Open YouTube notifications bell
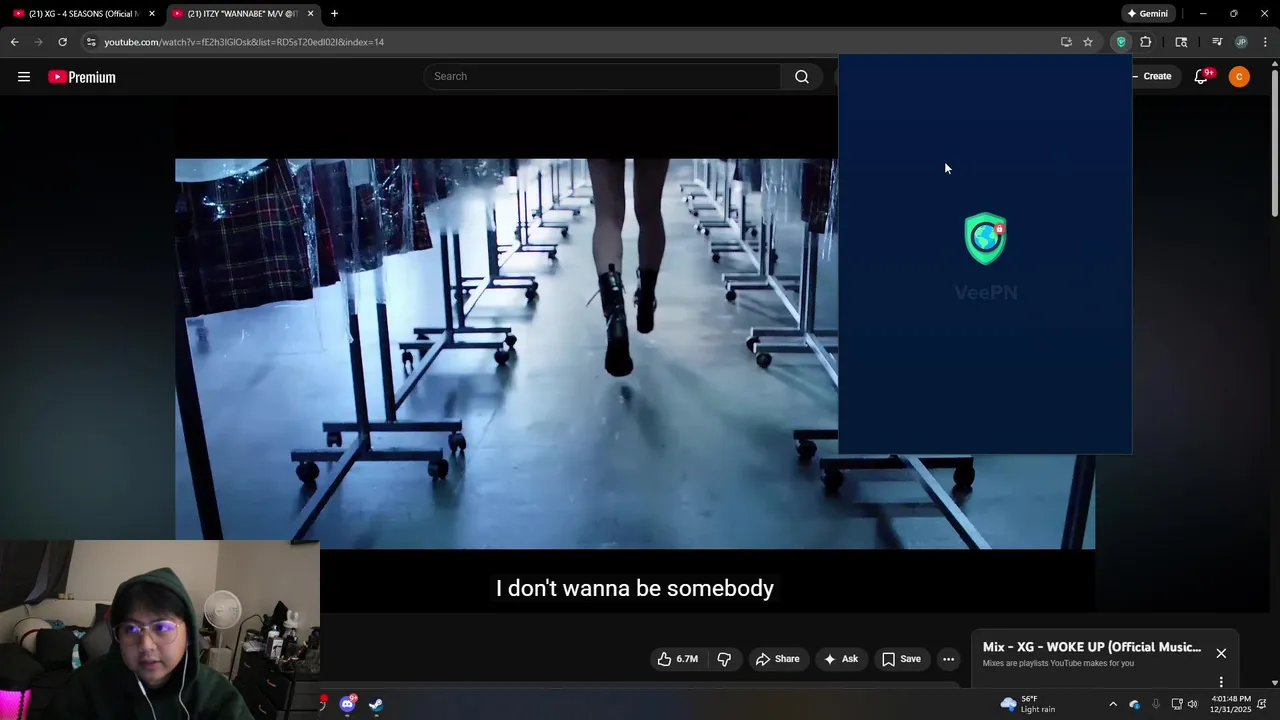This screenshot has width=1280, height=720. (x=1202, y=77)
